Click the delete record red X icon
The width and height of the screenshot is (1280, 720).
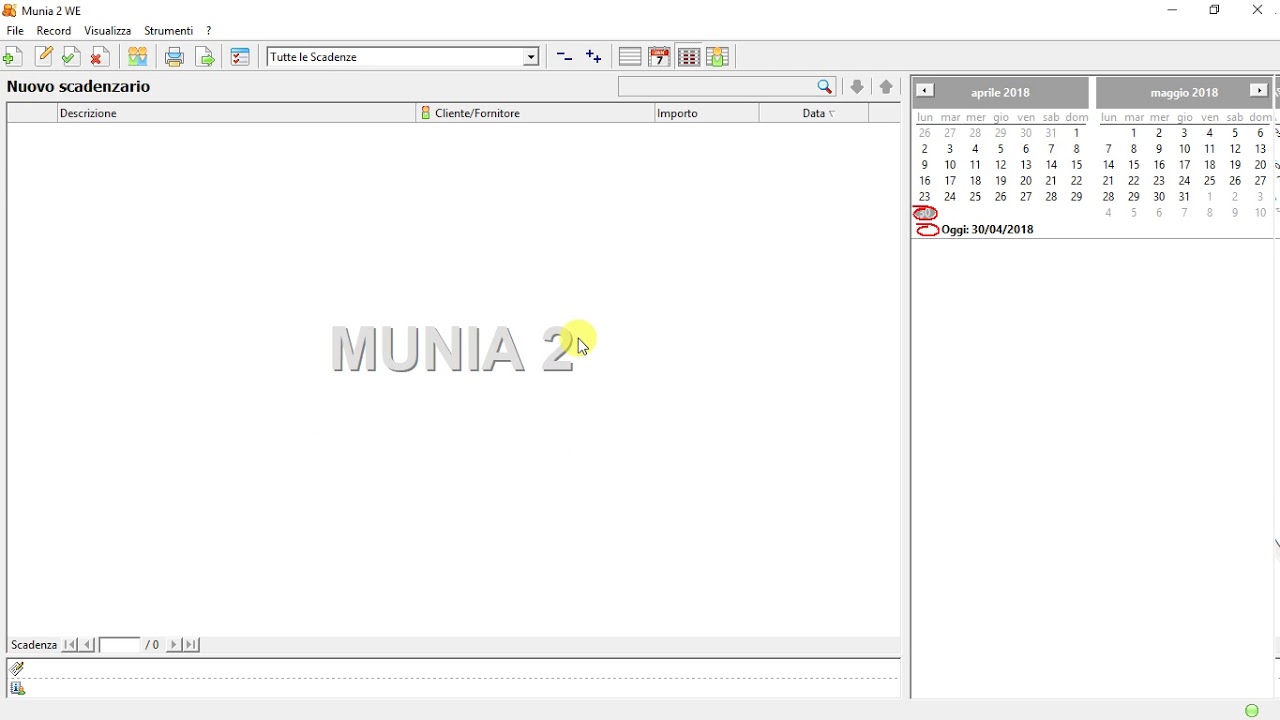98,57
